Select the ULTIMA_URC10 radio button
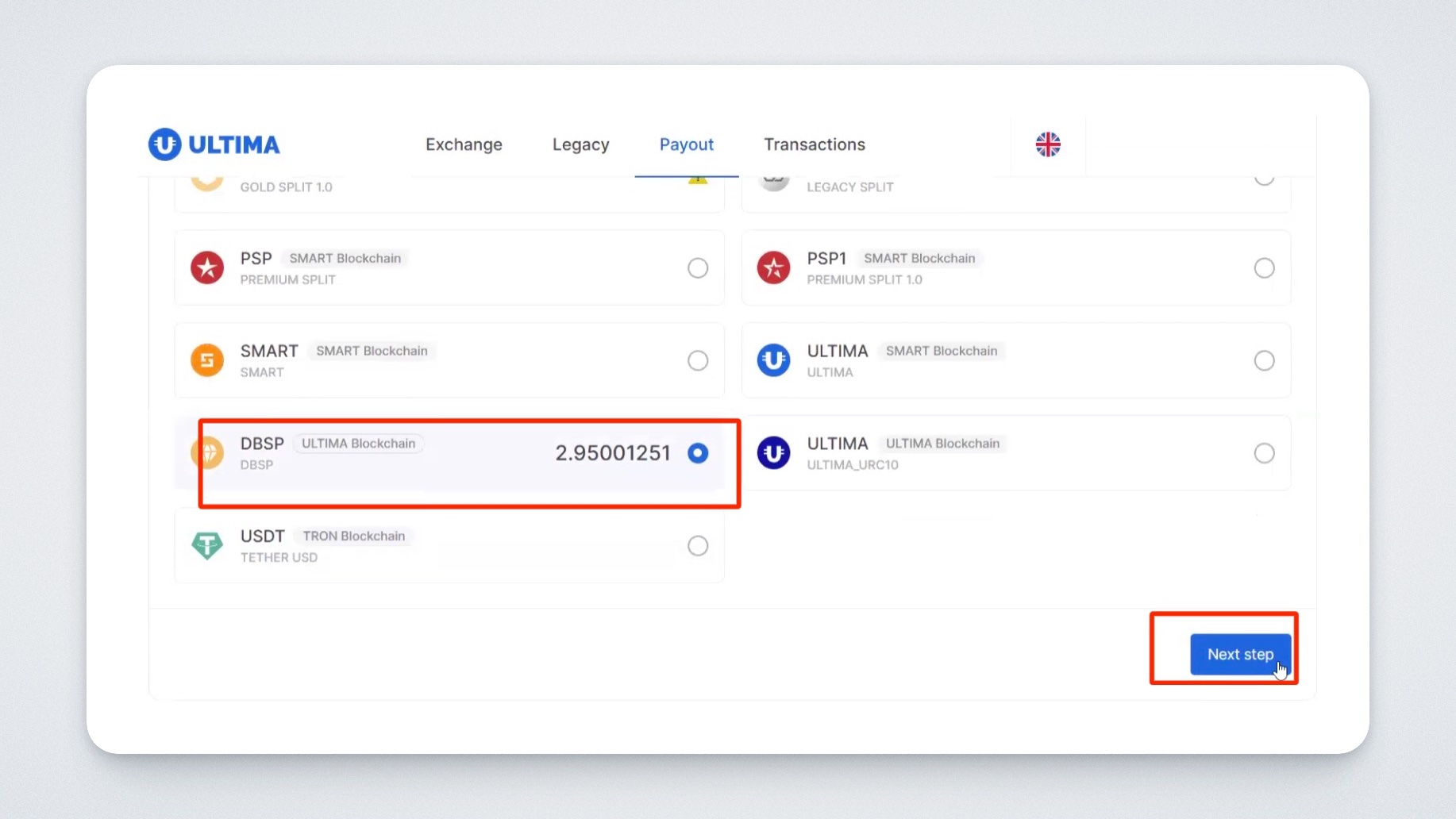The width and height of the screenshot is (1456, 819). click(x=1264, y=453)
